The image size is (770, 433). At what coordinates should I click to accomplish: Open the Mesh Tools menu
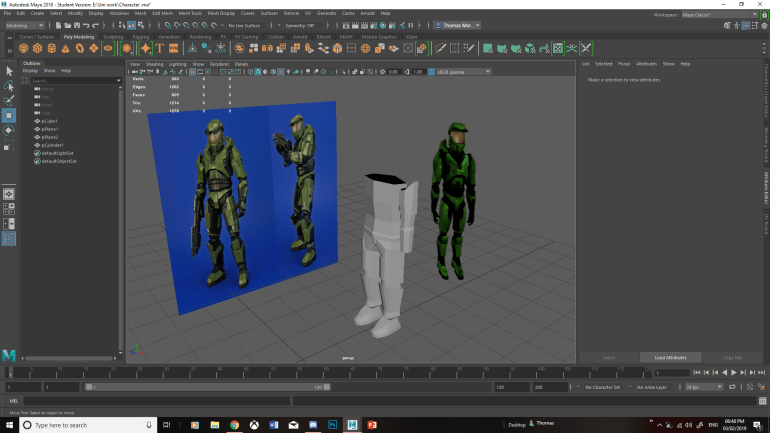point(190,13)
